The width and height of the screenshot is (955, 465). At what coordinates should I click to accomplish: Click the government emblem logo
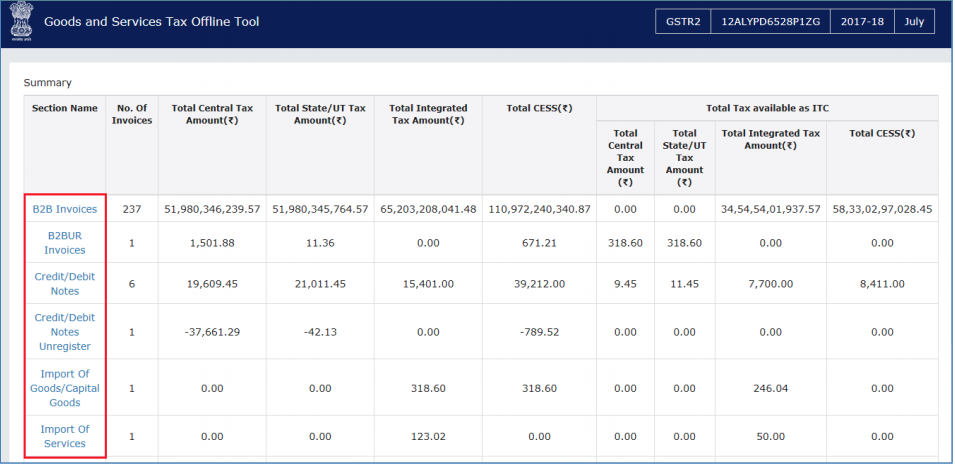(21, 22)
